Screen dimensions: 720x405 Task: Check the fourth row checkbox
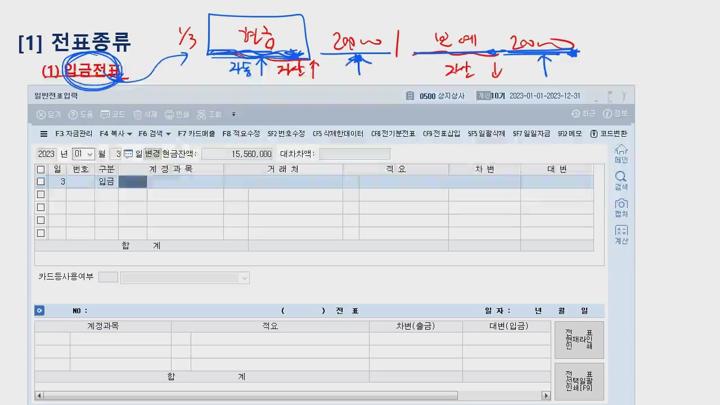pyautogui.click(x=41, y=220)
